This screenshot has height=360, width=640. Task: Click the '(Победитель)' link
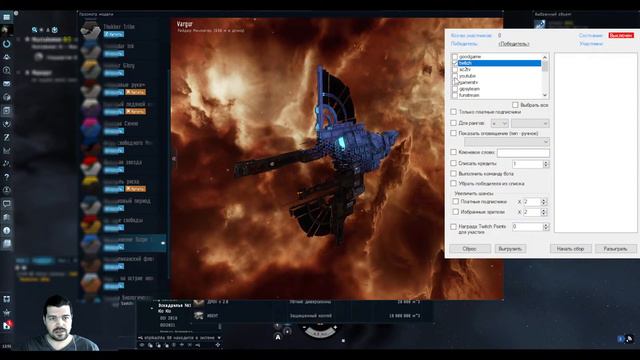514,44
